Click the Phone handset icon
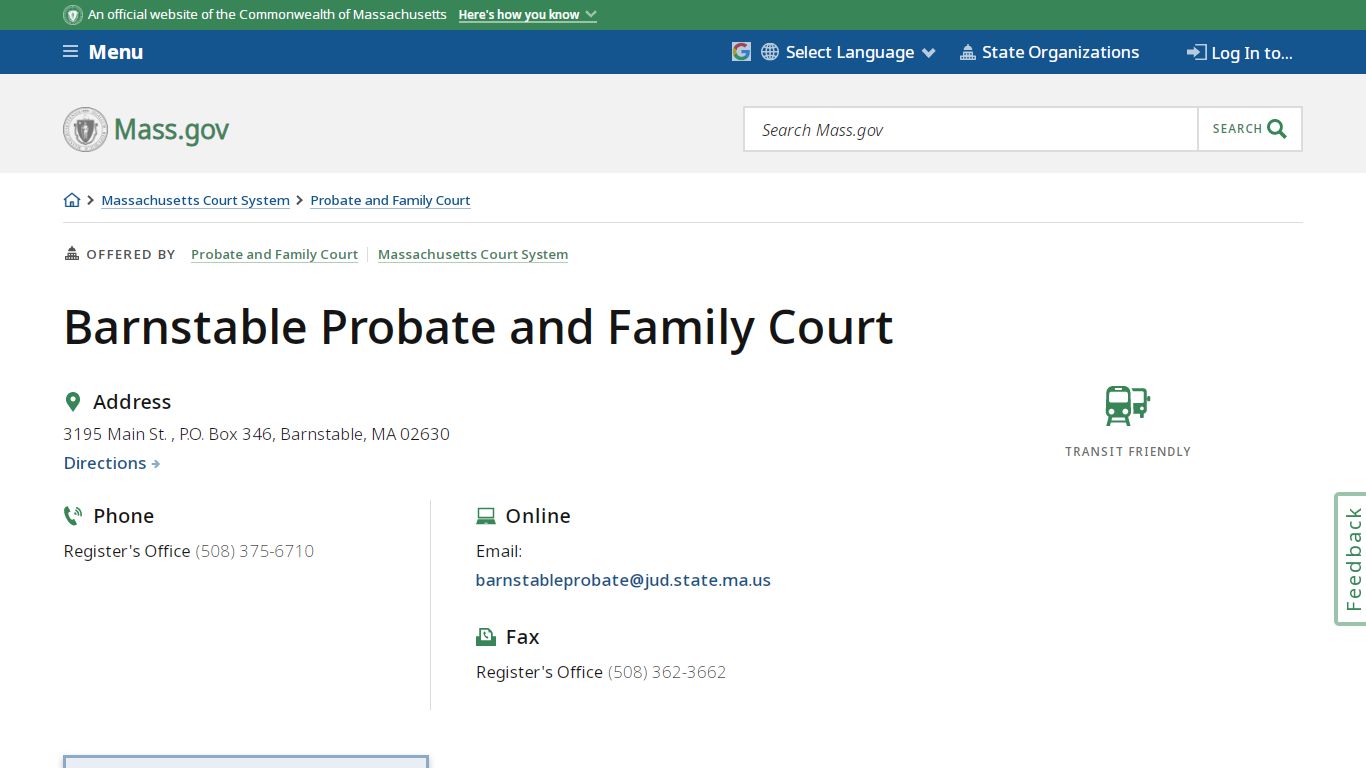The height and width of the screenshot is (768, 1366). point(73,516)
